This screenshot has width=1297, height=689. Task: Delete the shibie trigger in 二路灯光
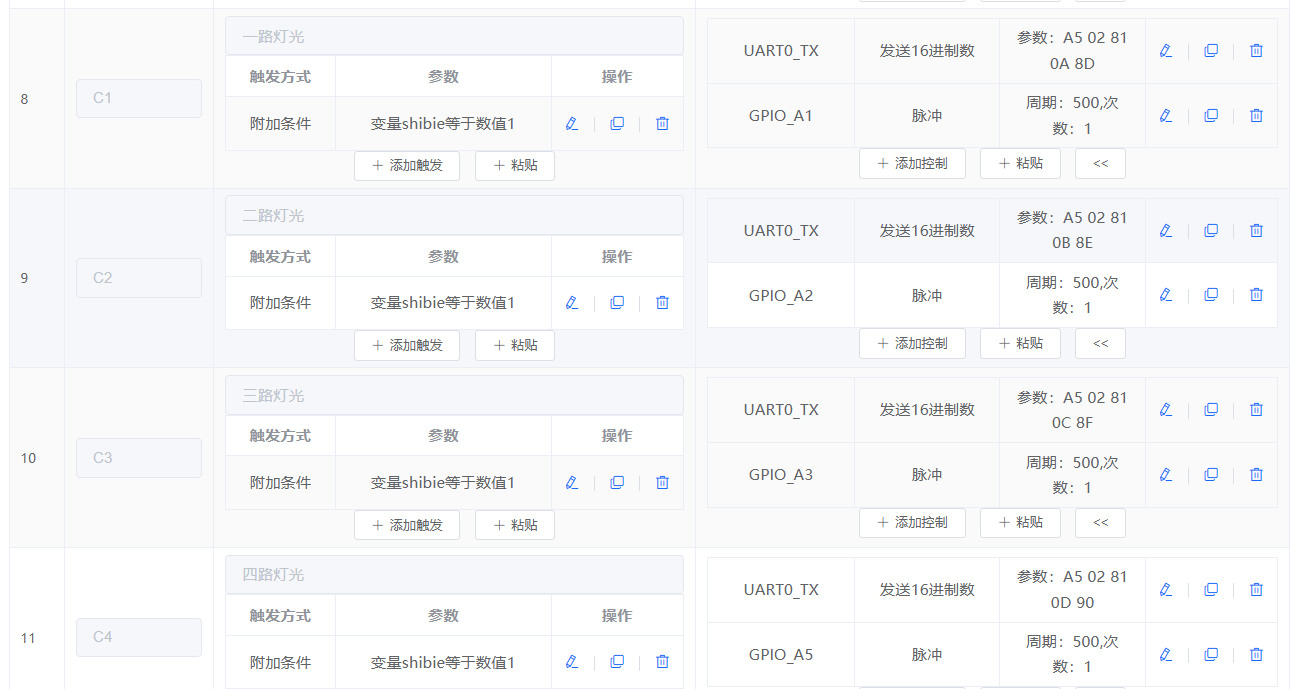(x=661, y=302)
